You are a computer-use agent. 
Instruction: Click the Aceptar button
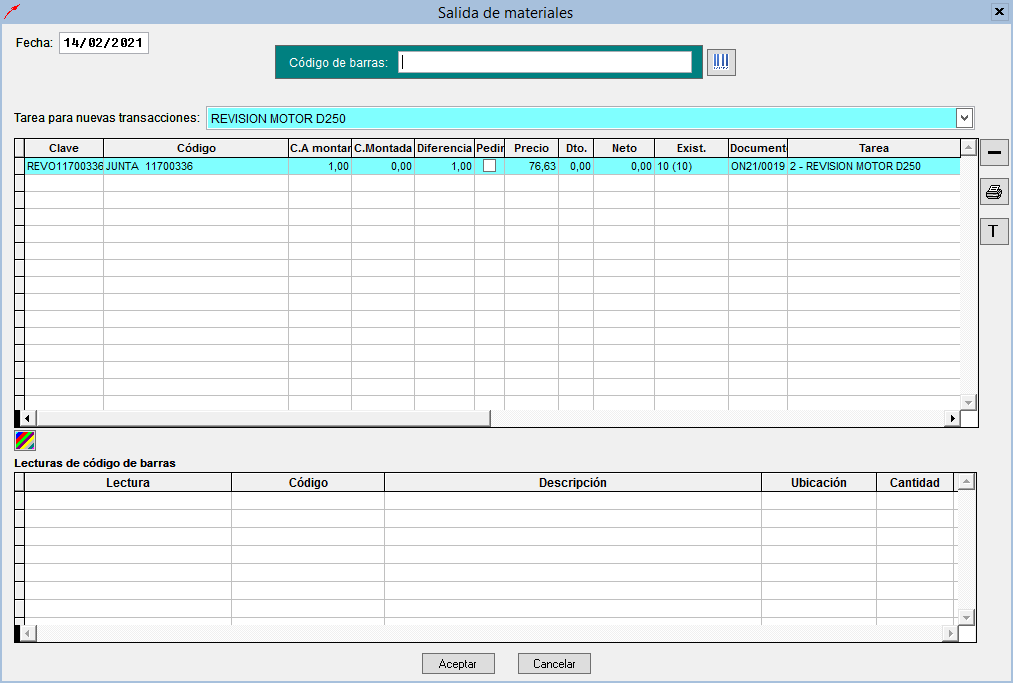(x=458, y=664)
